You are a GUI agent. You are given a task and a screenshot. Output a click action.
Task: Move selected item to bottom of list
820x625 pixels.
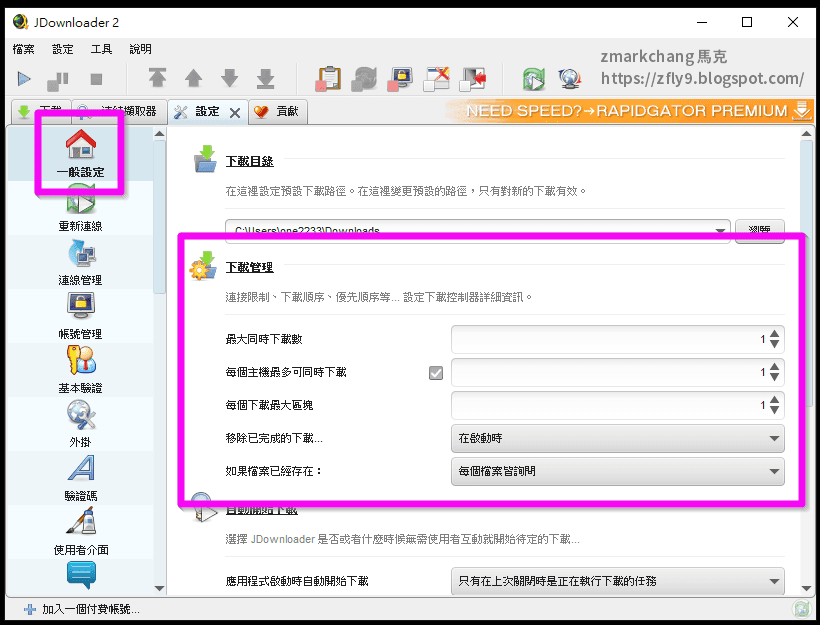pos(266,78)
